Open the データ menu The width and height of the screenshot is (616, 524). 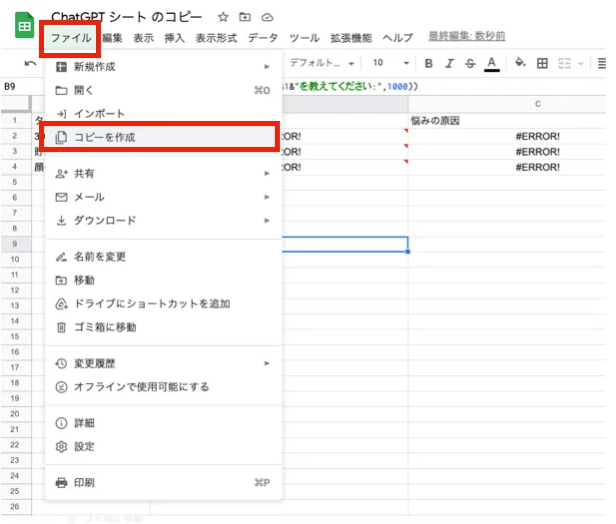click(263, 38)
